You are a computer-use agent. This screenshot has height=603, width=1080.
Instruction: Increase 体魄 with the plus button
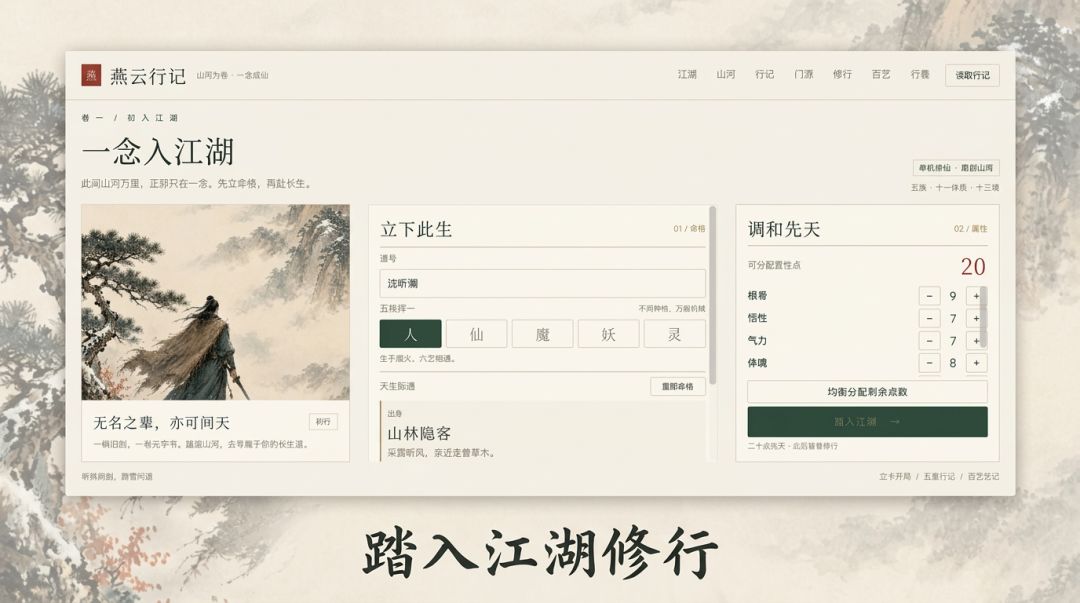[x=976, y=362]
